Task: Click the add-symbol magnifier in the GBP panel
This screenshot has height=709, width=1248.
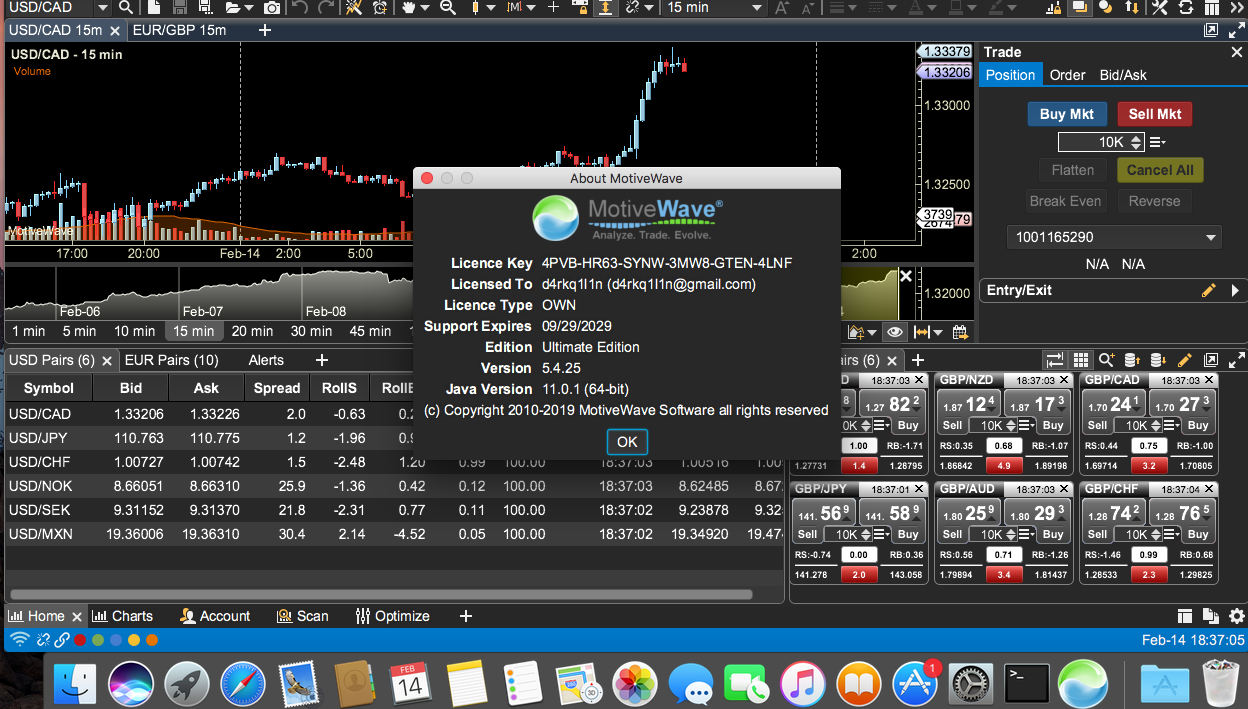Action: coord(1106,360)
